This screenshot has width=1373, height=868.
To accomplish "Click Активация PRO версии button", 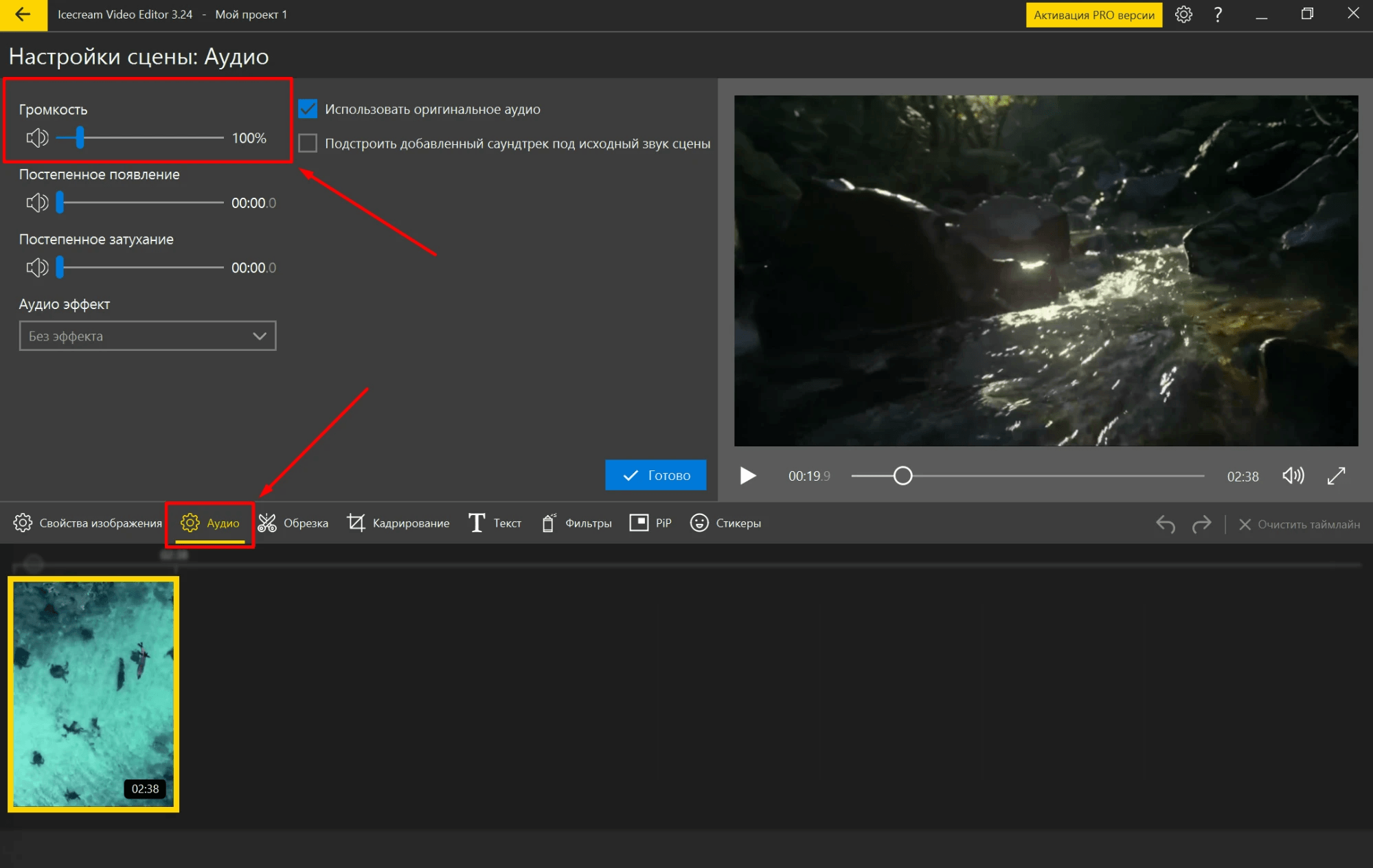I will click(1093, 15).
